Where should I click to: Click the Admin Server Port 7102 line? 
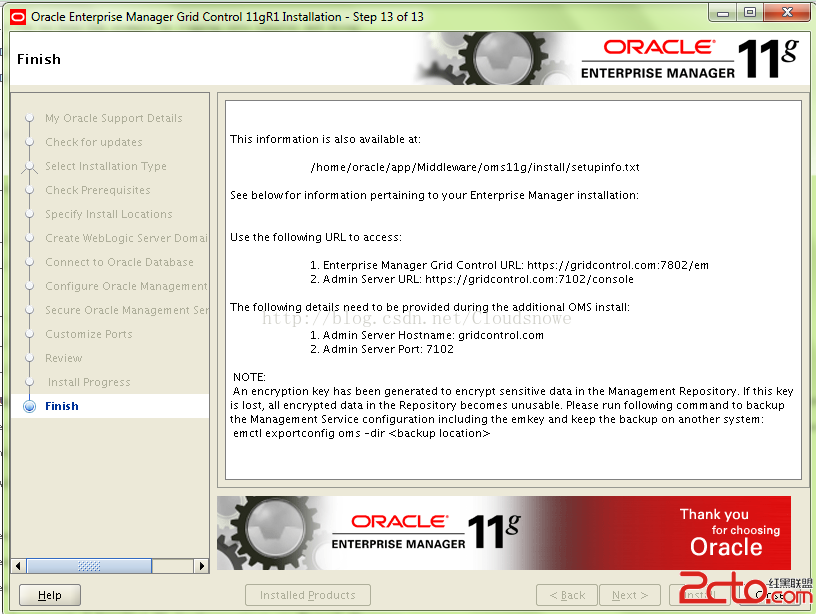(x=381, y=349)
